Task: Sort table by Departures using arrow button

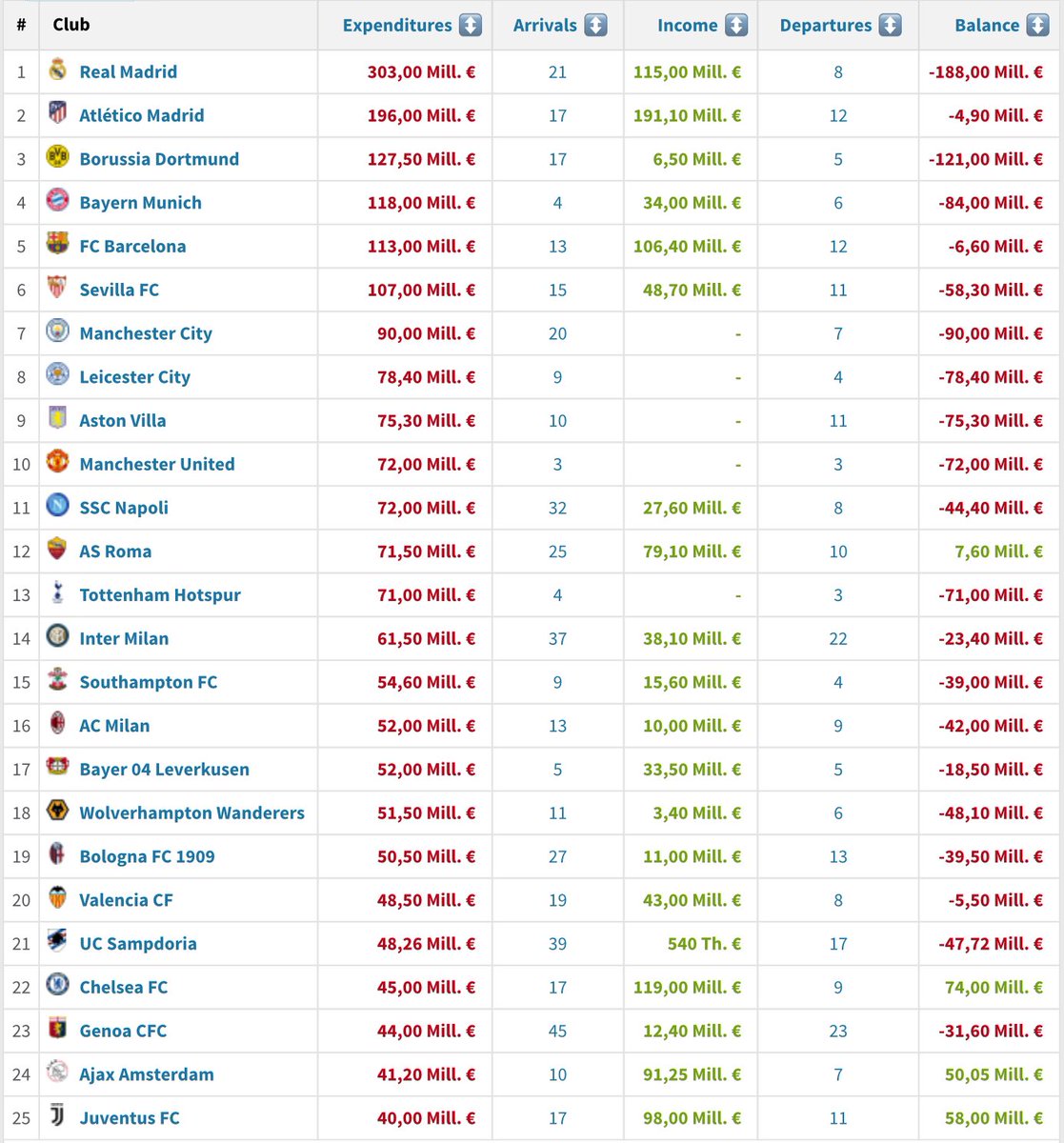Action: click(890, 26)
